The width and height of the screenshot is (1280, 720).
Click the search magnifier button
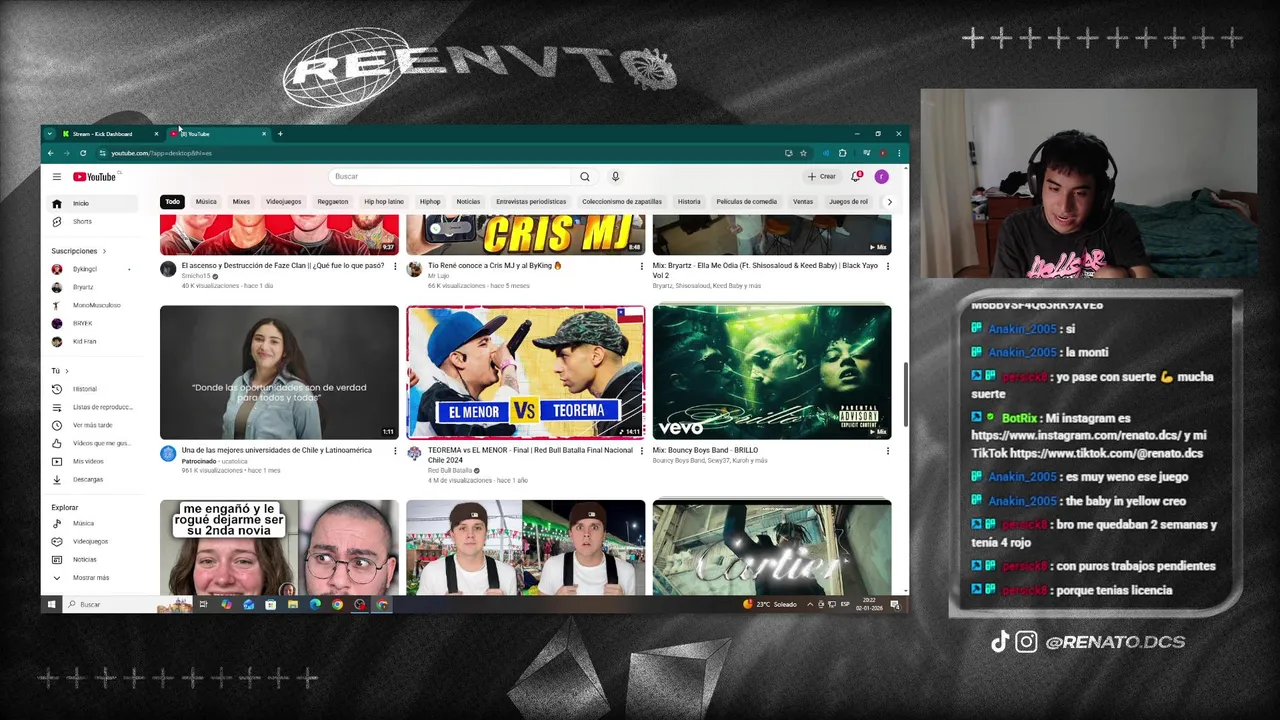coord(585,177)
